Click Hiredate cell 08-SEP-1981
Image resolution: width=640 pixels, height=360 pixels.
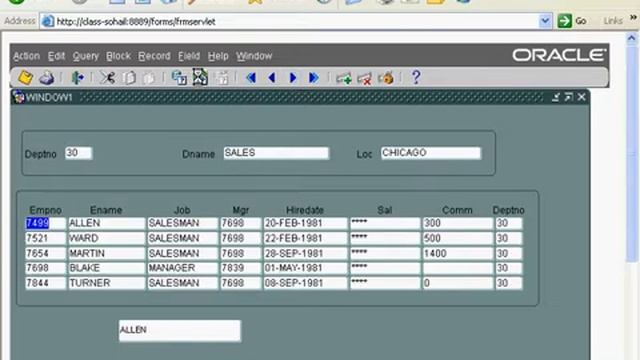305,283
